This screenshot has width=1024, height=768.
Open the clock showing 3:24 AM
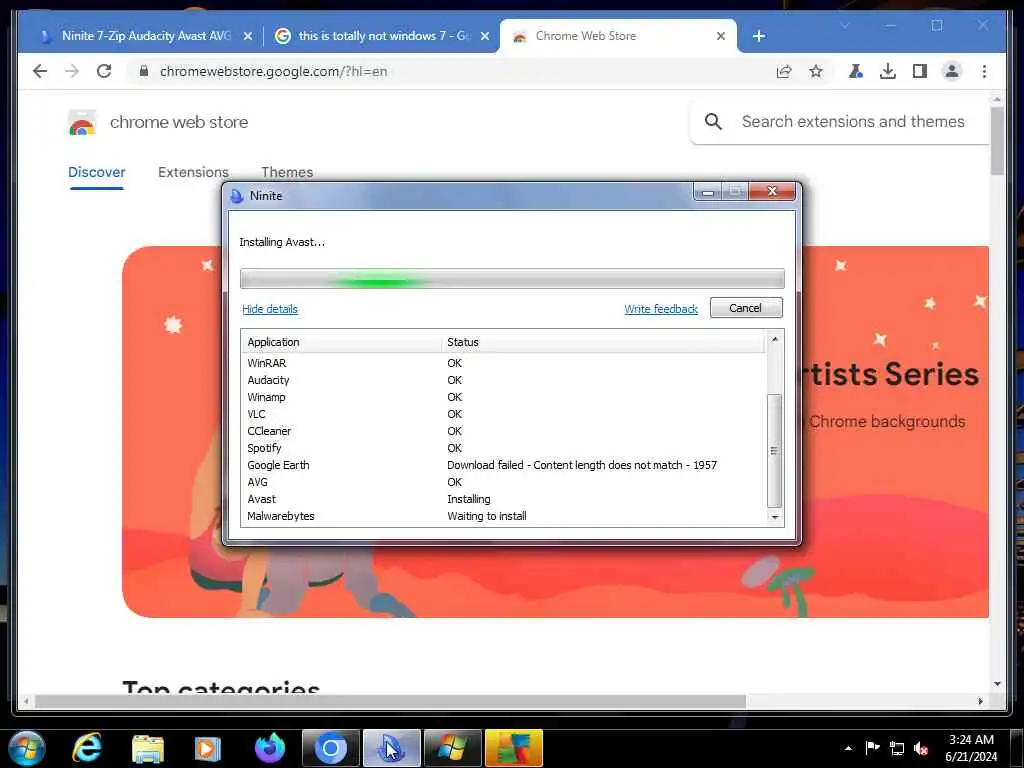[x=971, y=748]
